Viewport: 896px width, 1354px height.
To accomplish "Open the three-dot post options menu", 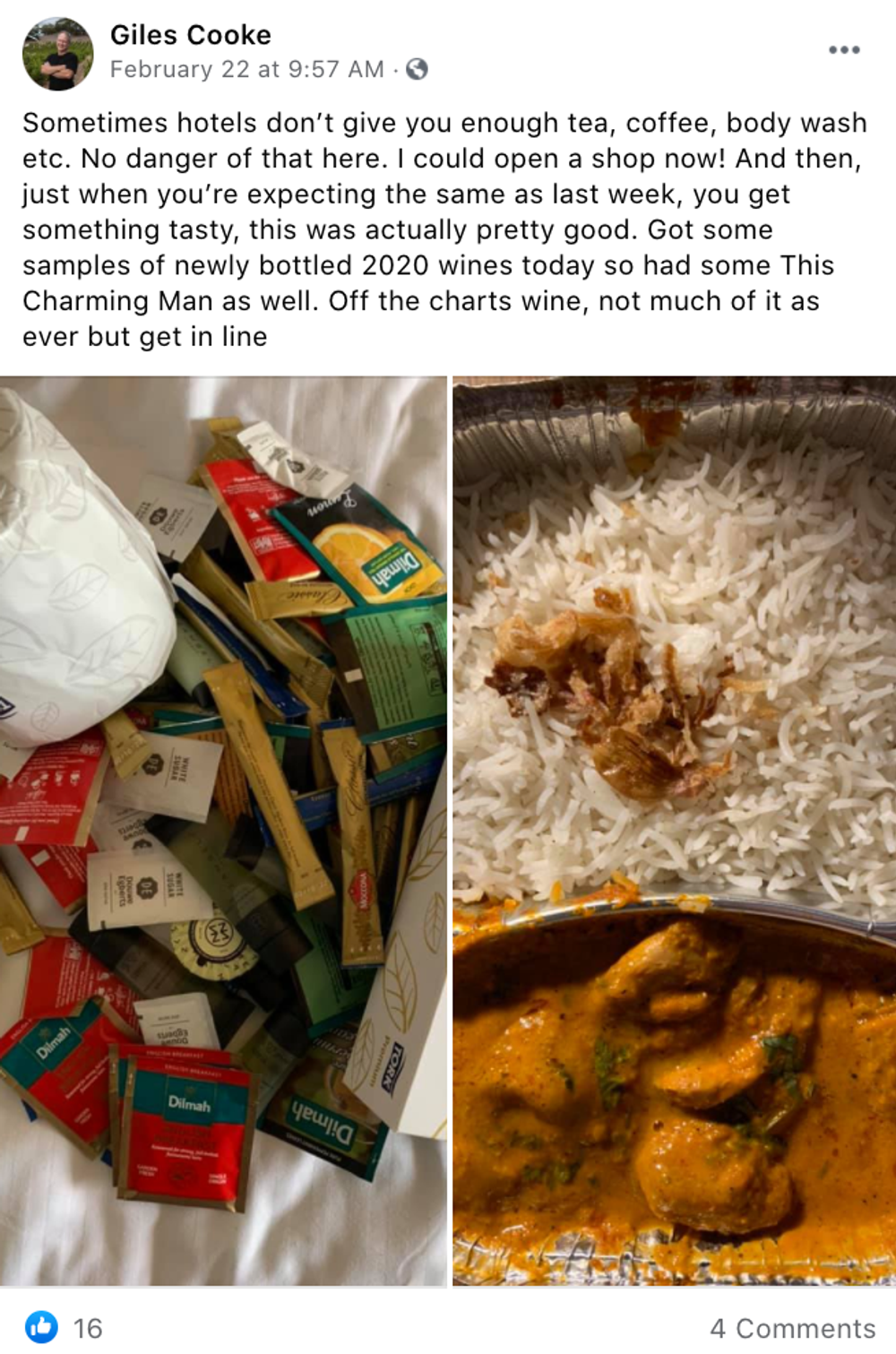I will click(844, 50).
